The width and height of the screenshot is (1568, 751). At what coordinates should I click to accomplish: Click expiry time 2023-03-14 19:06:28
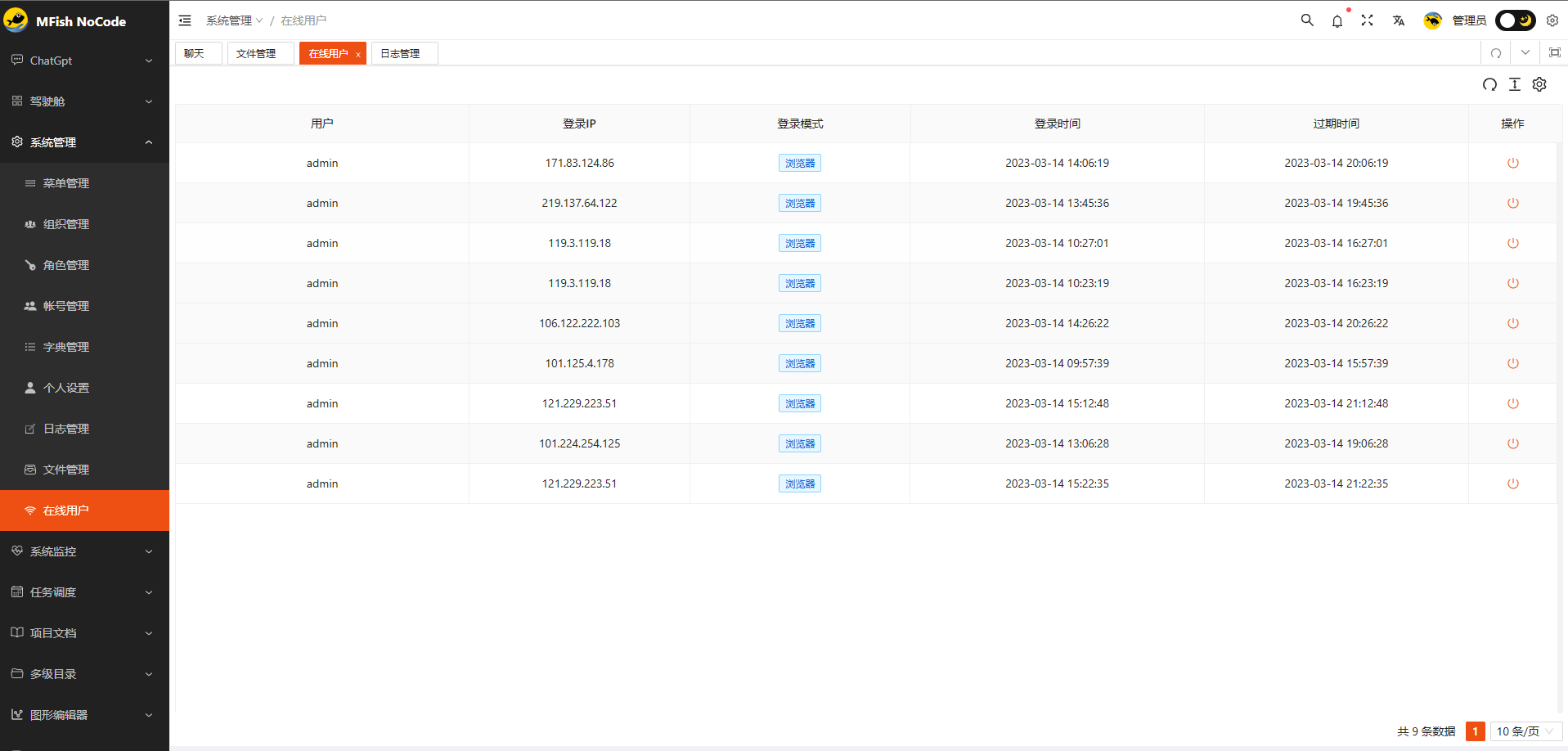pos(1336,443)
